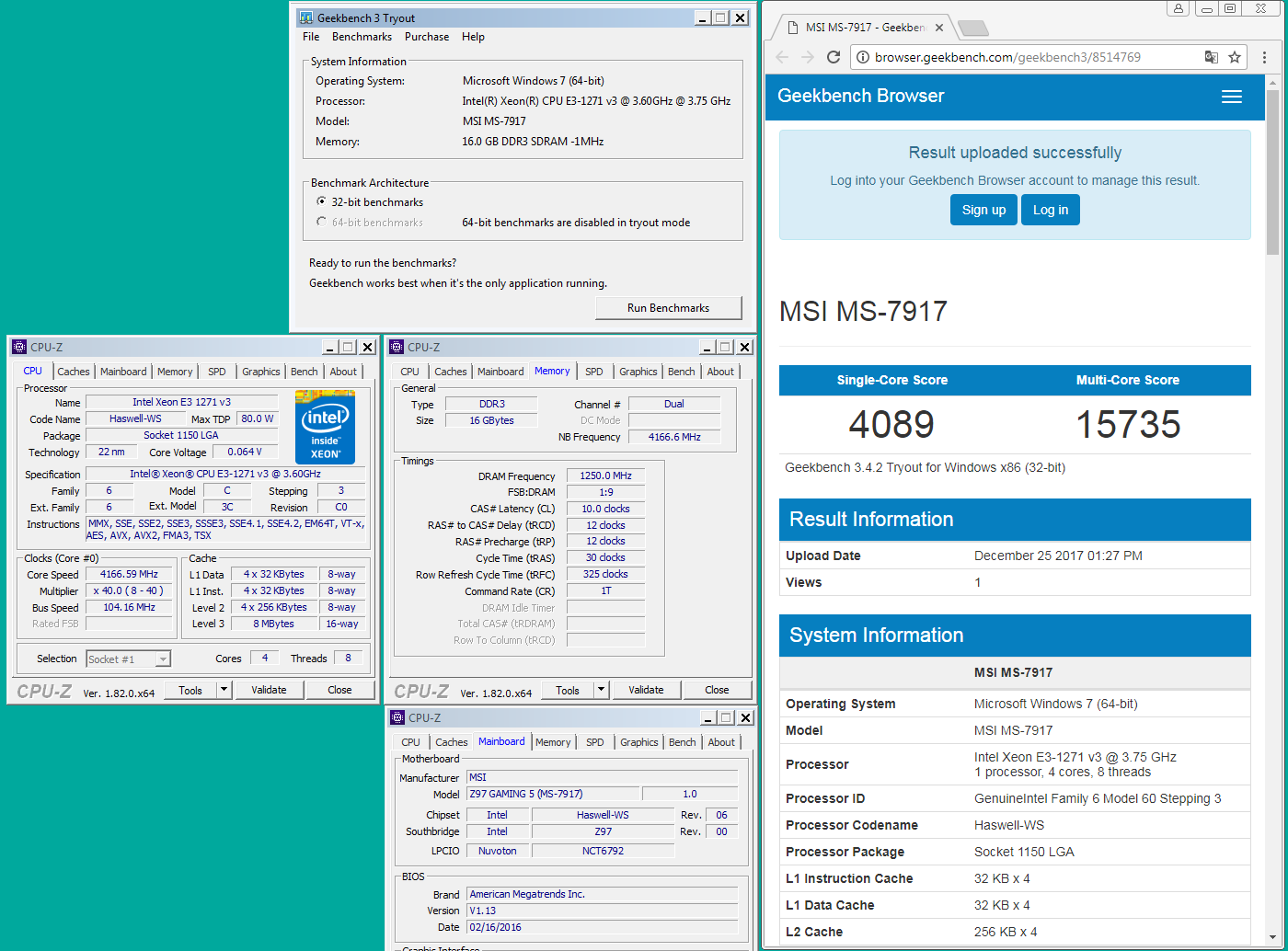This screenshot has width=1288, height=951.
Task: Click NB Frequency 4166.6 MHz value
Action: 674,437
